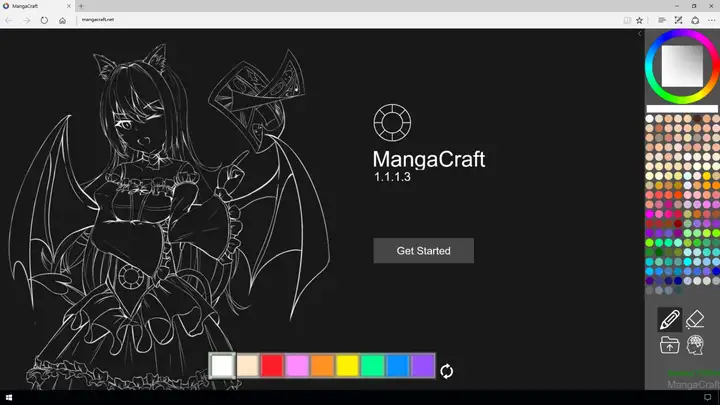
Task: Pick the yellow swatch in bottom palette
Action: tap(348, 366)
